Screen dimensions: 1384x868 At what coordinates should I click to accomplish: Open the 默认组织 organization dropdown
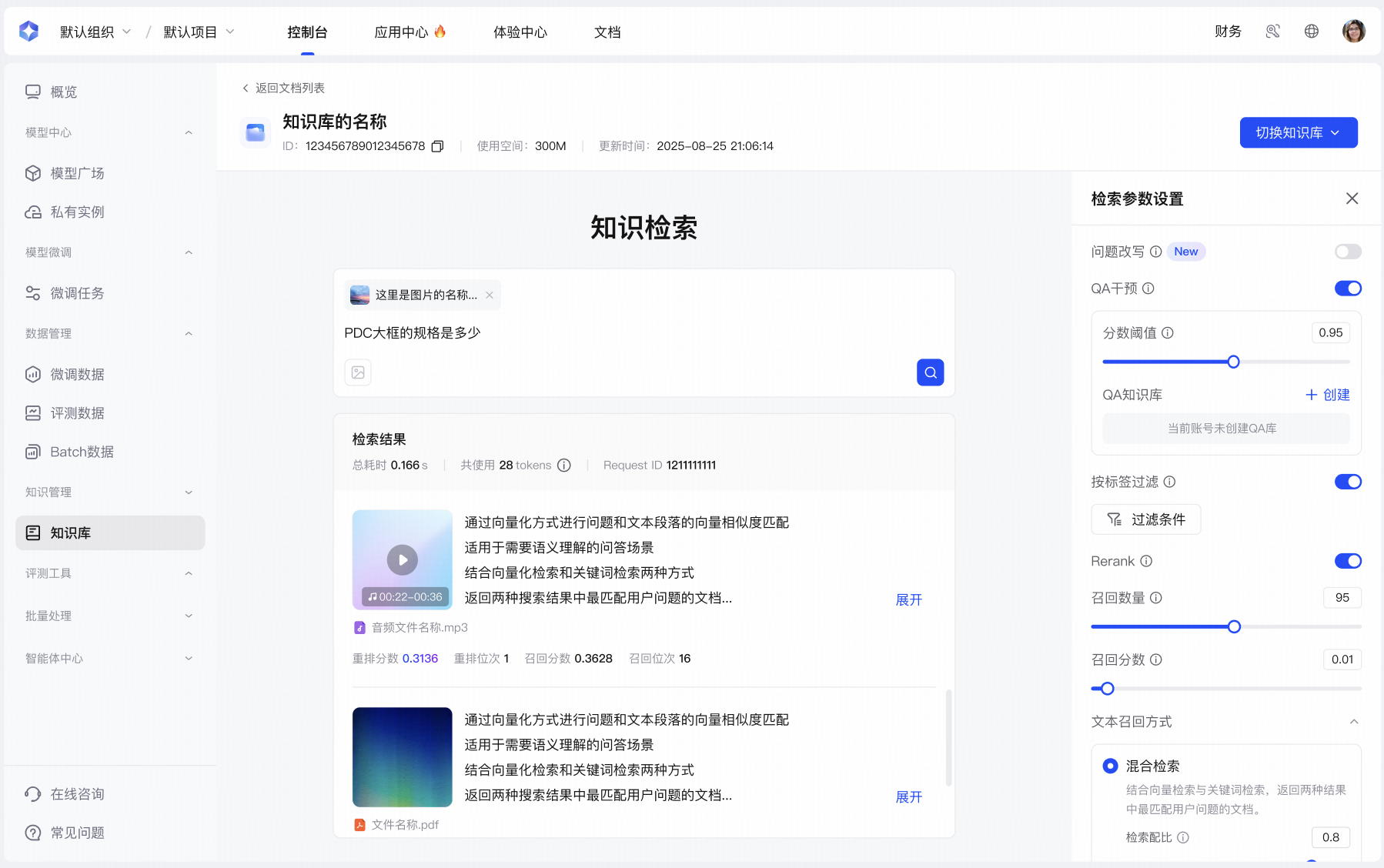pyautogui.click(x=95, y=32)
